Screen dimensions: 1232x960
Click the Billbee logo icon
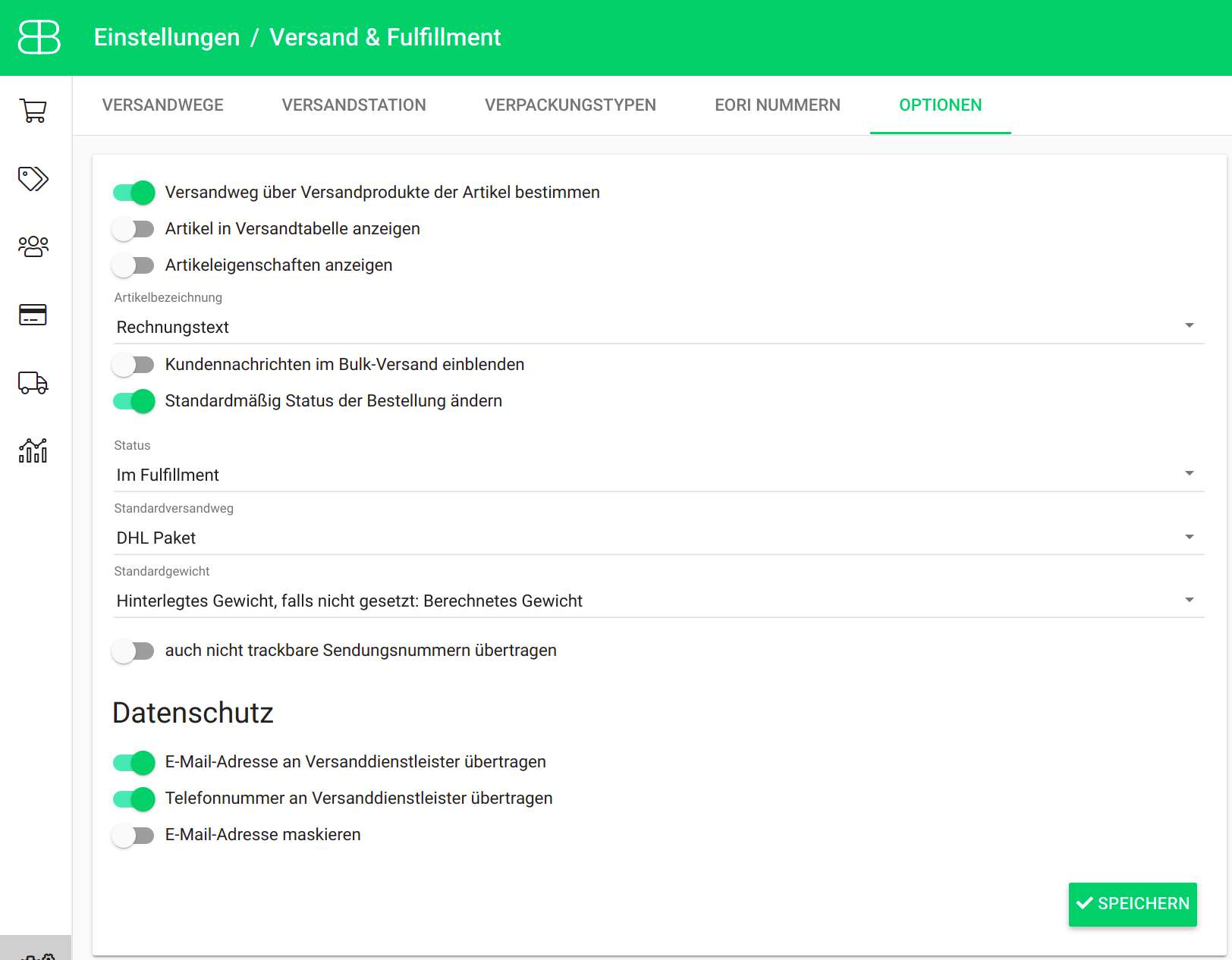coord(39,37)
